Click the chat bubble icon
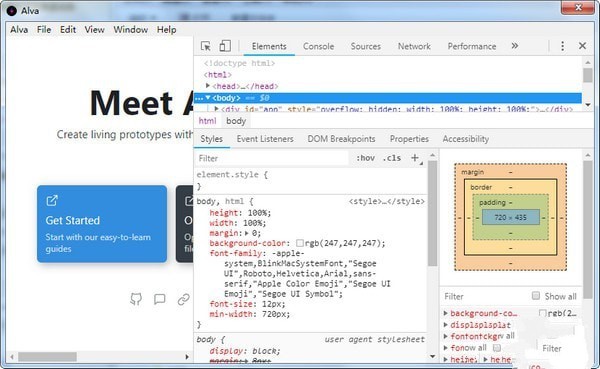Image resolution: width=600 pixels, height=369 pixels. pos(160,299)
